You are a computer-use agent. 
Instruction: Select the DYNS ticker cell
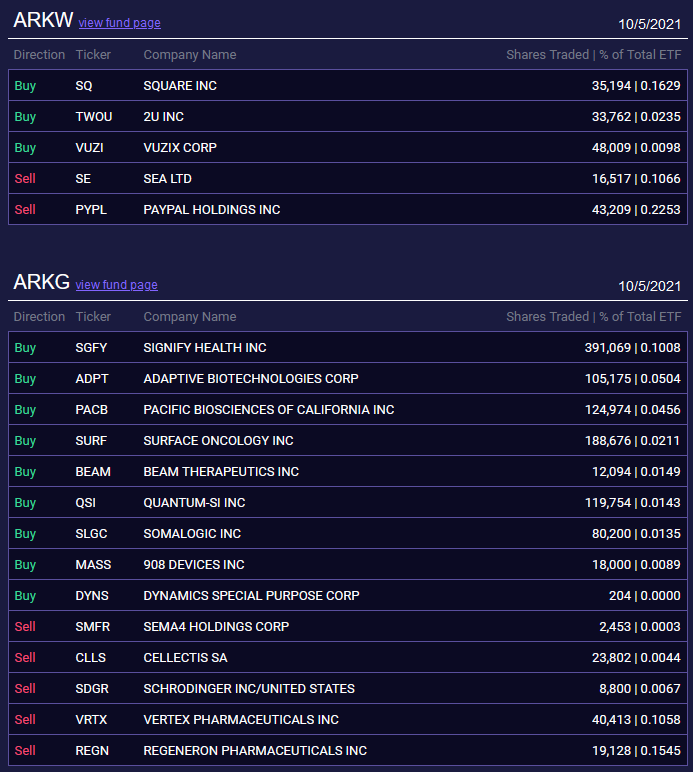coord(92,596)
